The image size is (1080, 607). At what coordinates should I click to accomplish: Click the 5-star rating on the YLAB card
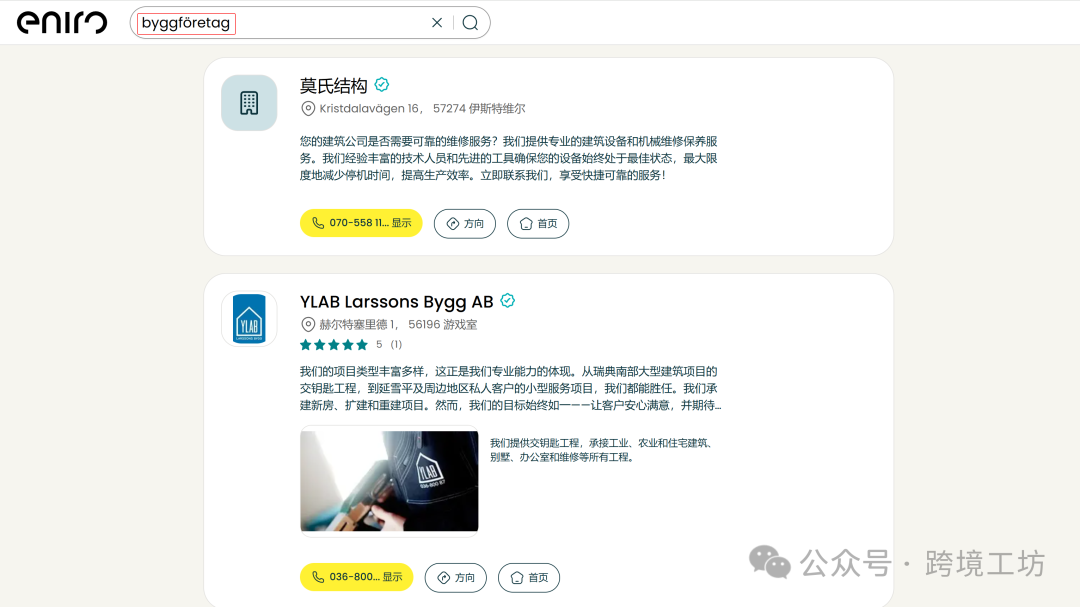point(334,343)
